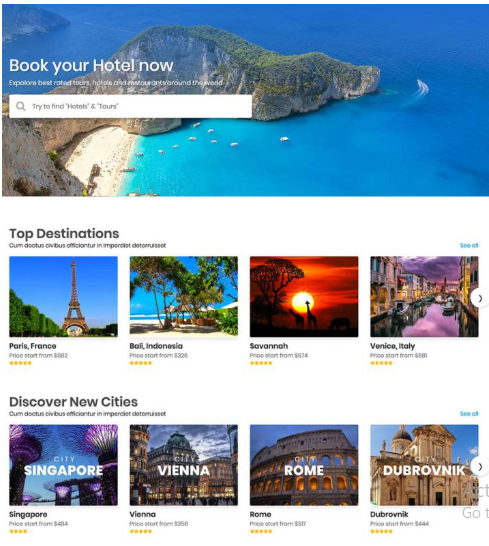Image resolution: width=489 pixels, height=546 pixels.
Task: Click the star rating under Savannah
Action: tap(261, 363)
